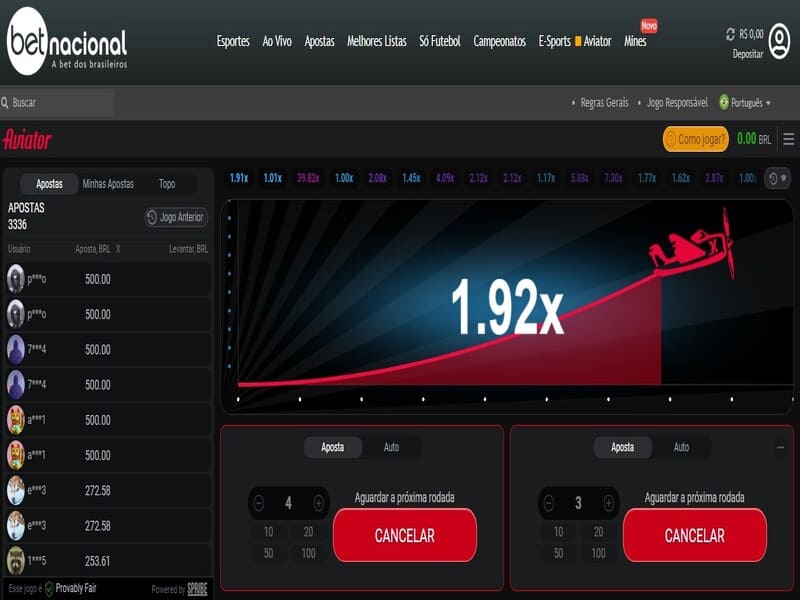Select the 100 quick bet in left panel
800x600 pixels.
[x=308, y=553]
